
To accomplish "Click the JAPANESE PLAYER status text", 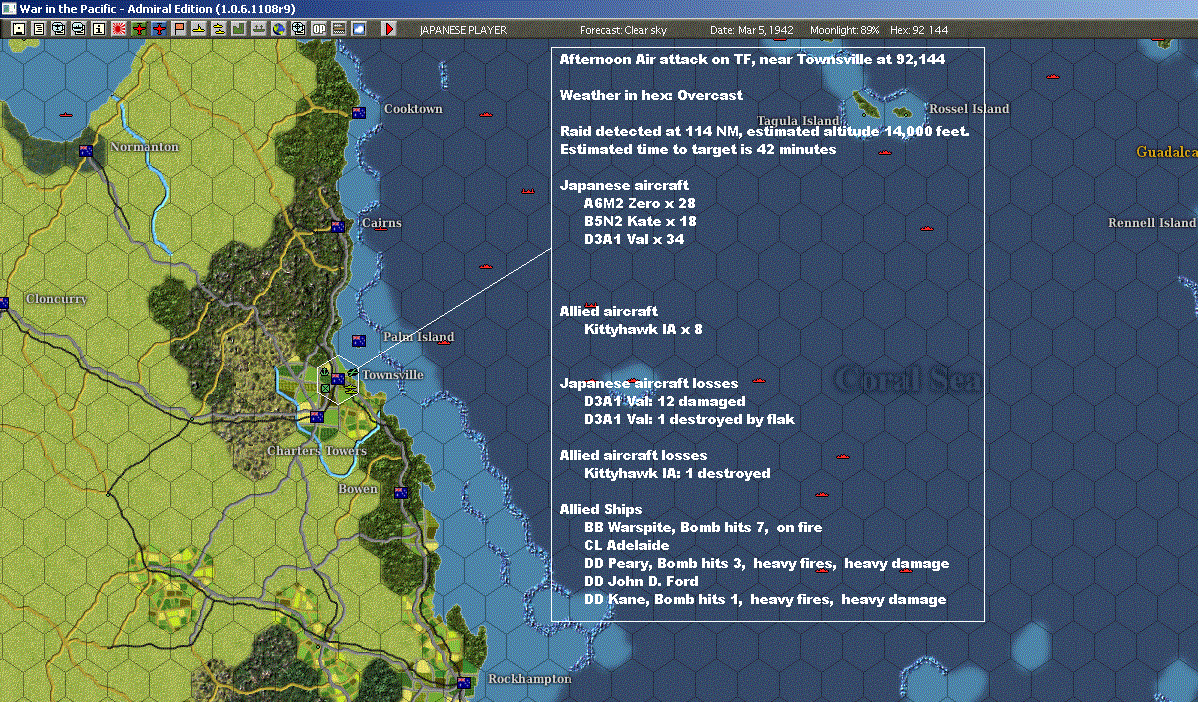I will (463, 30).
